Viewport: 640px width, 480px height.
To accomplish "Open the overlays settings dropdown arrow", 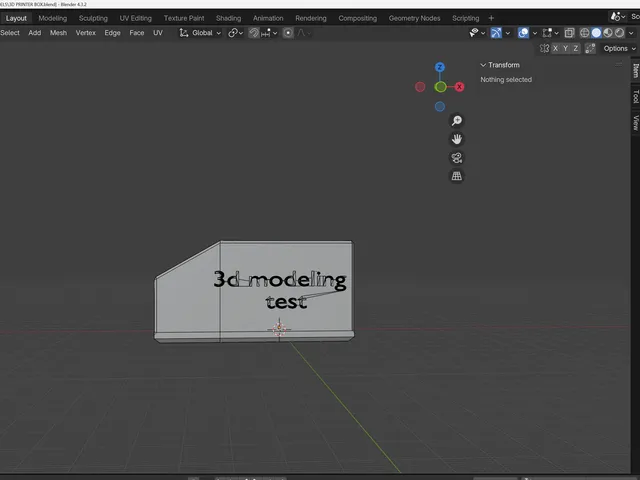I will click(x=535, y=33).
